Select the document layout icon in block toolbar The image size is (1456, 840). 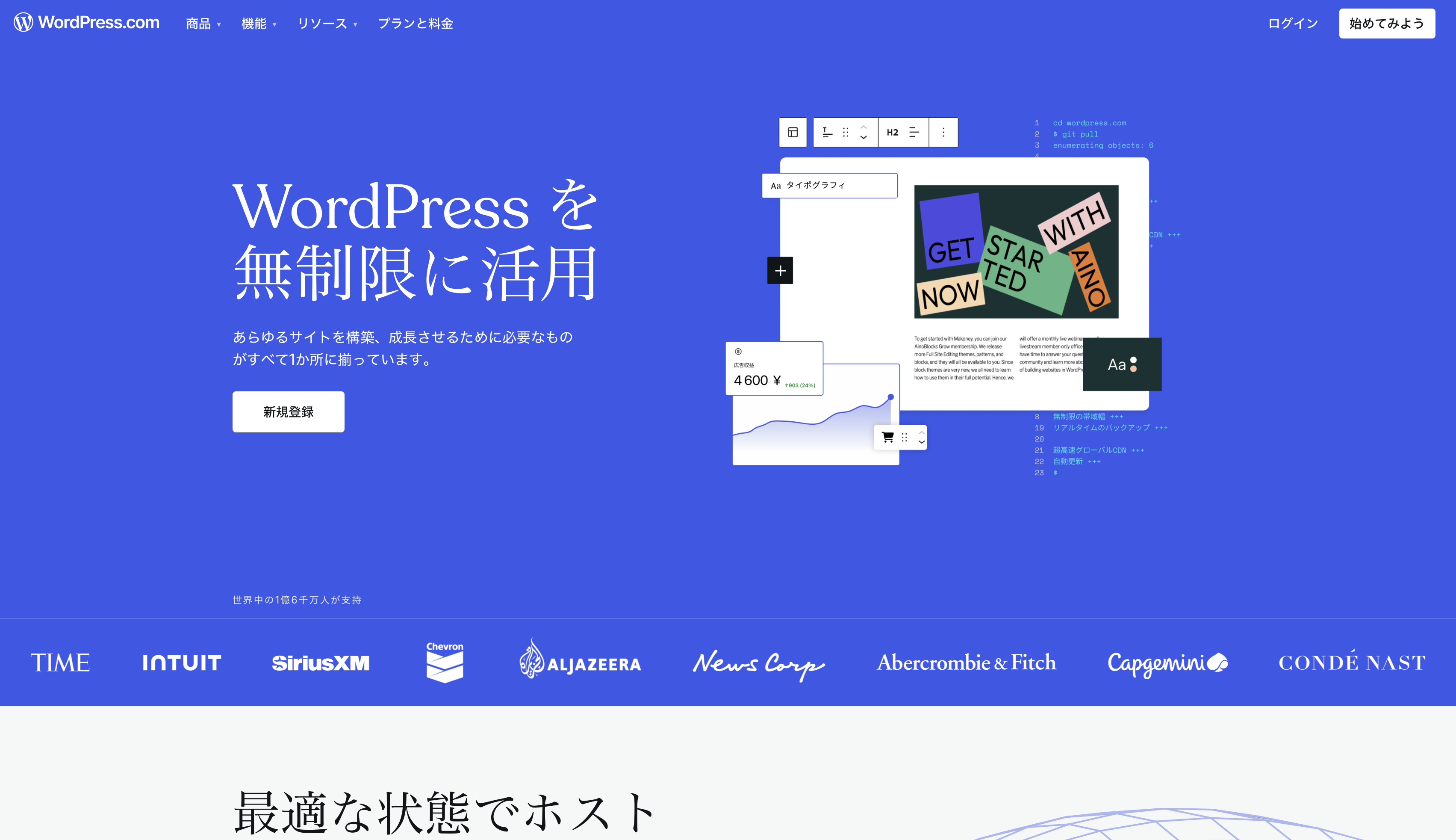pos(793,132)
